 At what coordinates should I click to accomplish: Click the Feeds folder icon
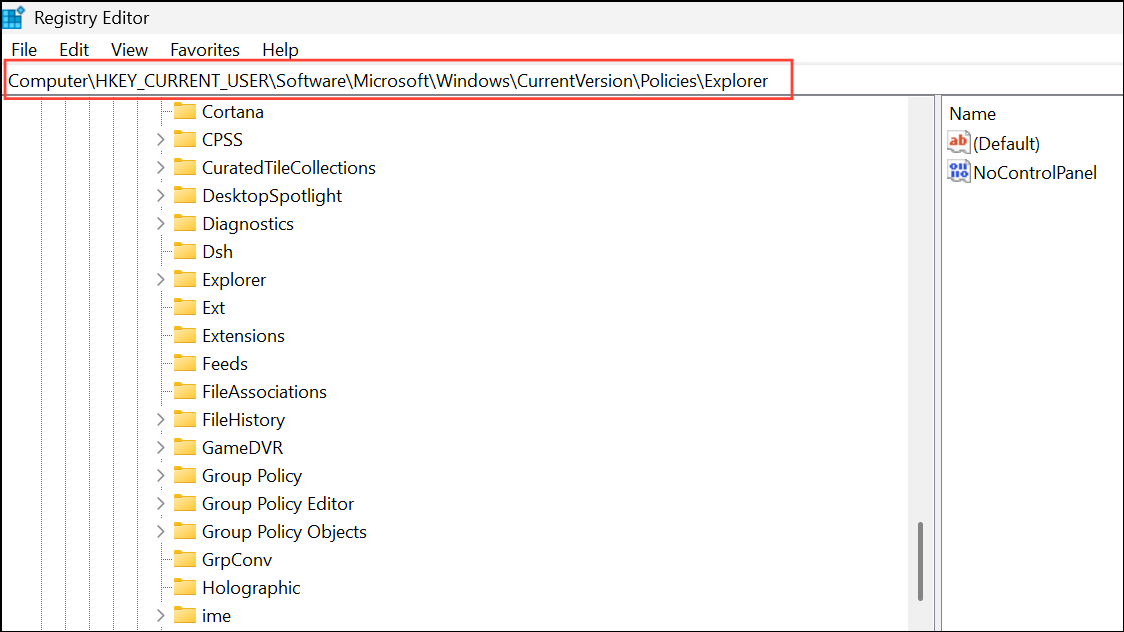185,363
